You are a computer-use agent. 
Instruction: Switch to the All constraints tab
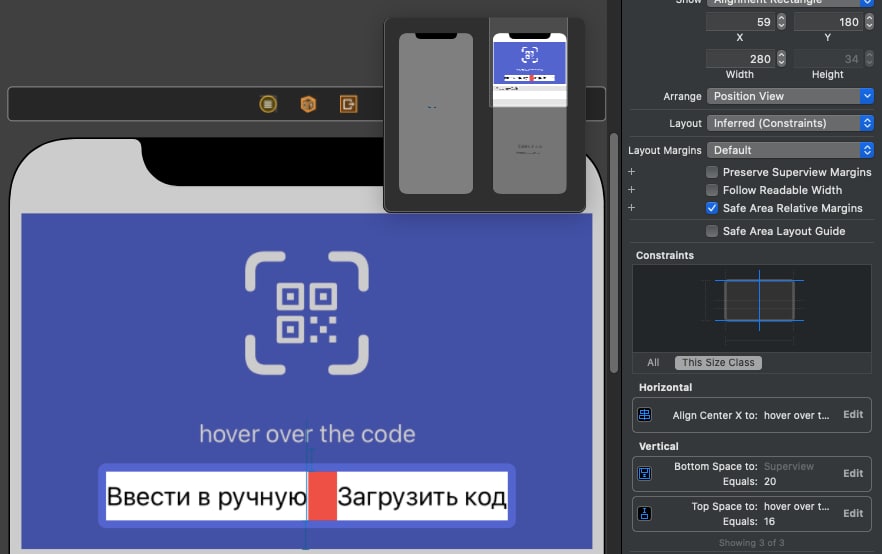pos(653,363)
